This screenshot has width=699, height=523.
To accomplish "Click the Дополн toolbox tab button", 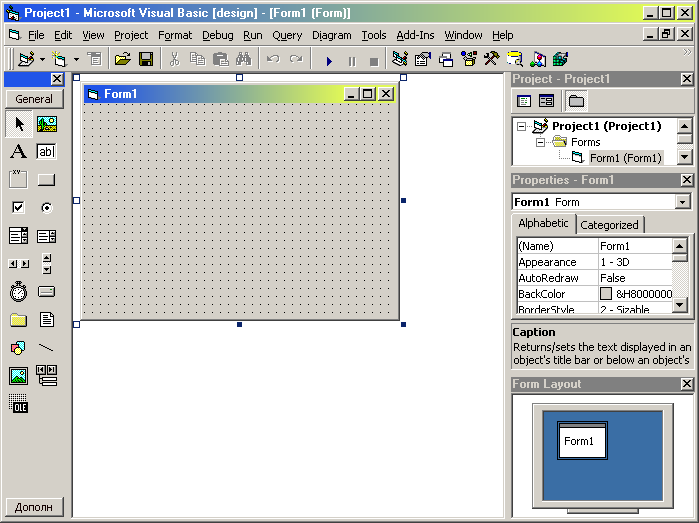I will [x=34, y=507].
